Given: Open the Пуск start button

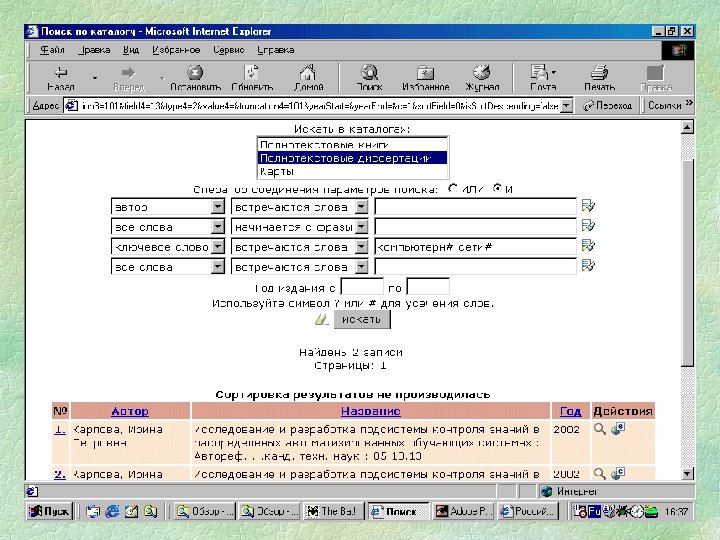Looking at the screenshot, I should coord(50,511).
